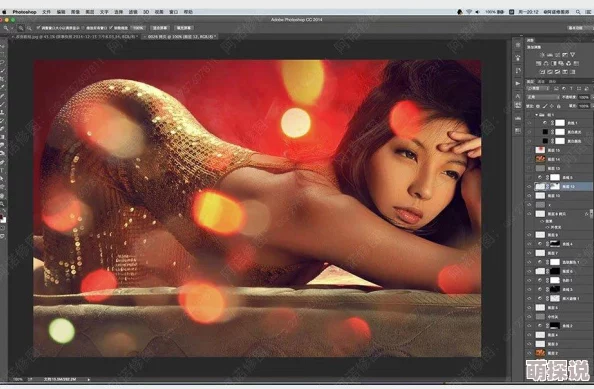Viewport: 594px width, 389px height.
Task: Add an Invert adjustment layer
Action: pos(542,72)
